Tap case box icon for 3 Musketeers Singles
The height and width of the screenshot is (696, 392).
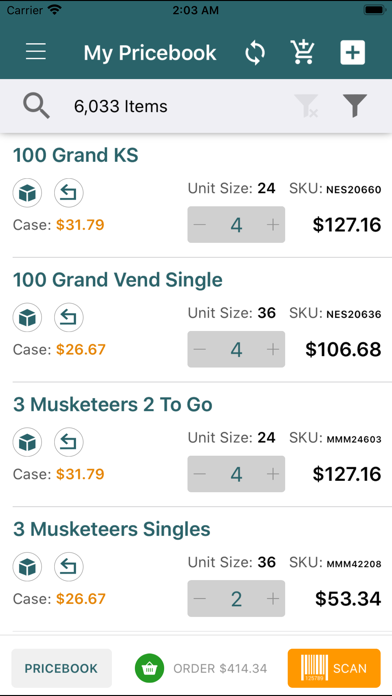[27, 567]
